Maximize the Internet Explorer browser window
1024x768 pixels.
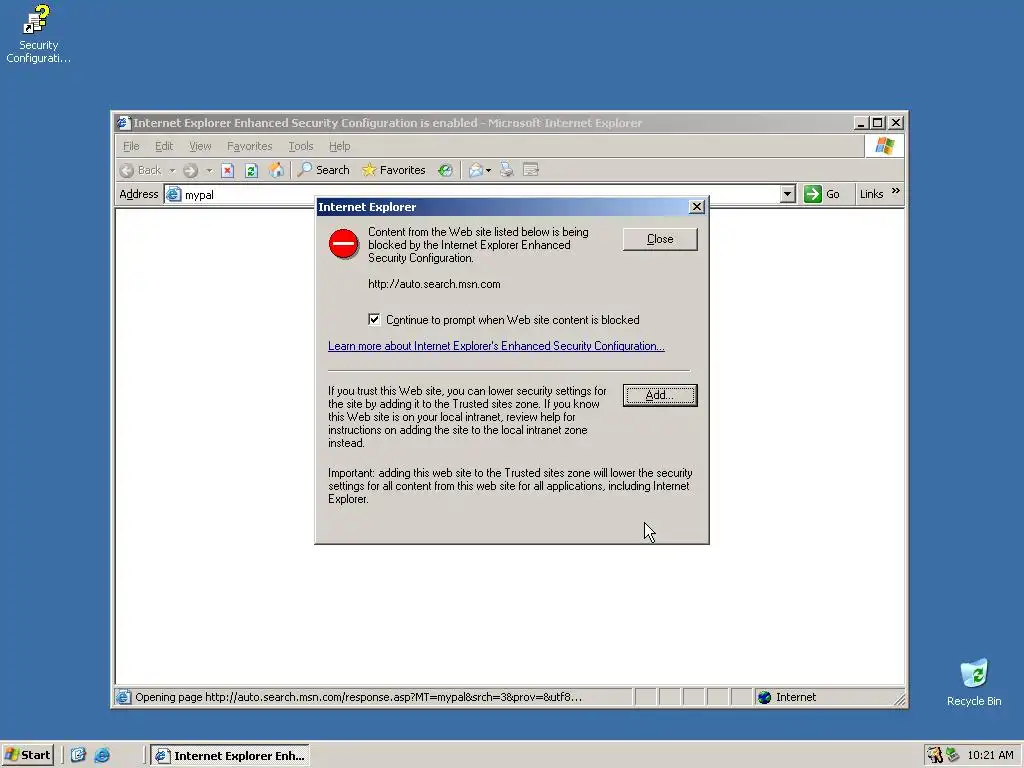pyautogui.click(x=878, y=123)
